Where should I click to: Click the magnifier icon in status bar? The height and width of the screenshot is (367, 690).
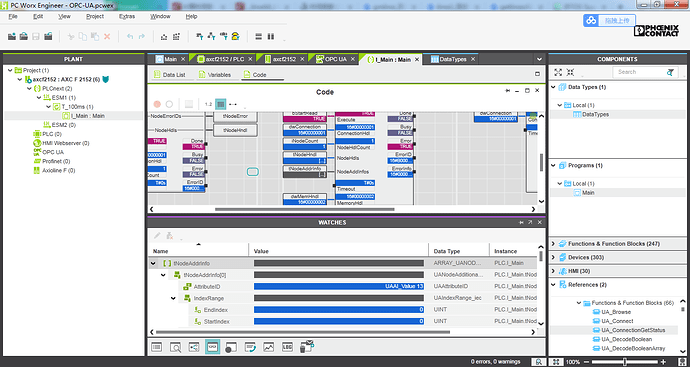click(x=539, y=362)
